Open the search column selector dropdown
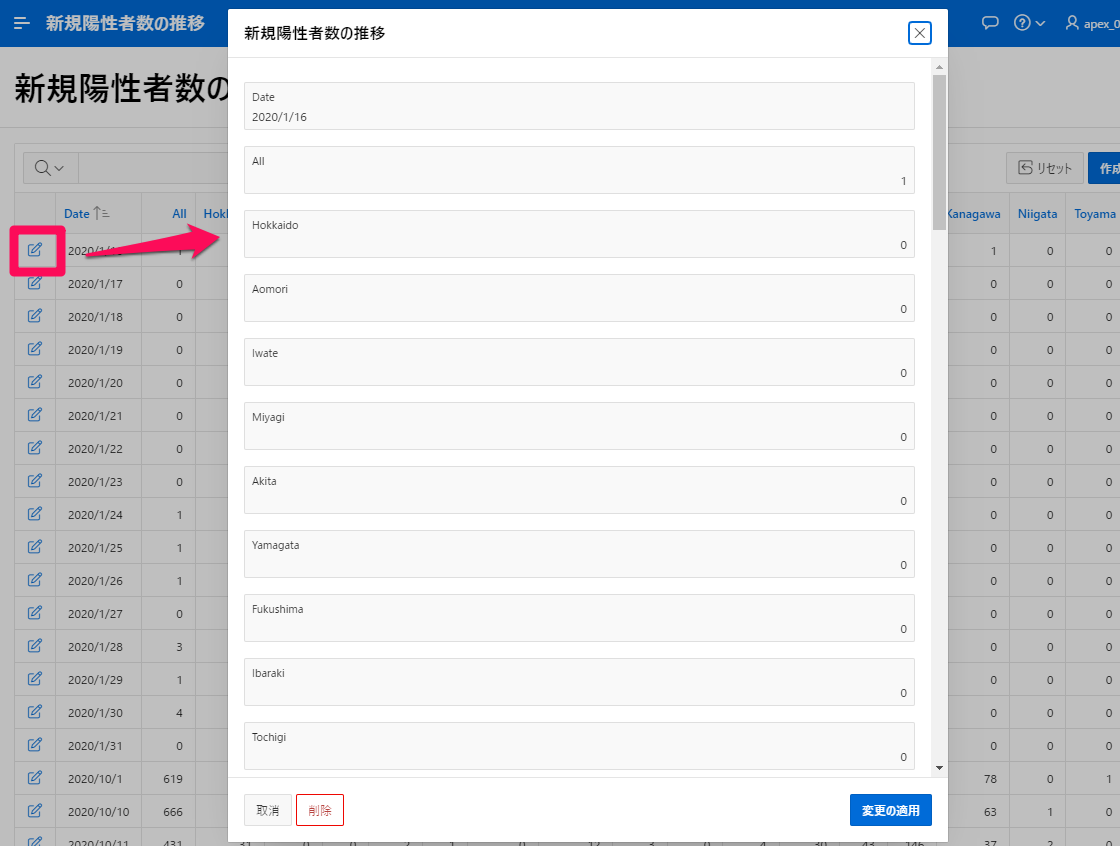This screenshot has width=1120, height=846. [x=50, y=168]
